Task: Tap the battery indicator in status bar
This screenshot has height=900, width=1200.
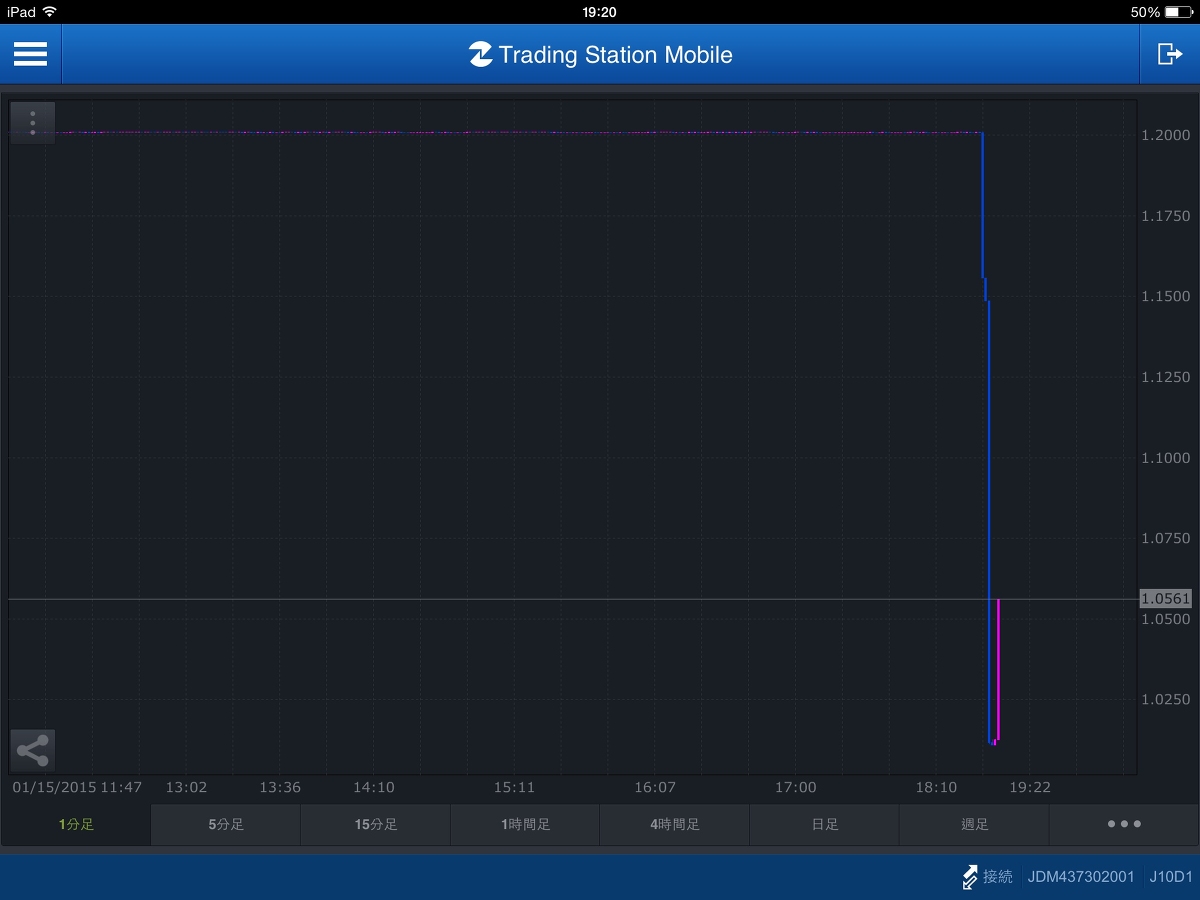Action: click(x=1178, y=12)
